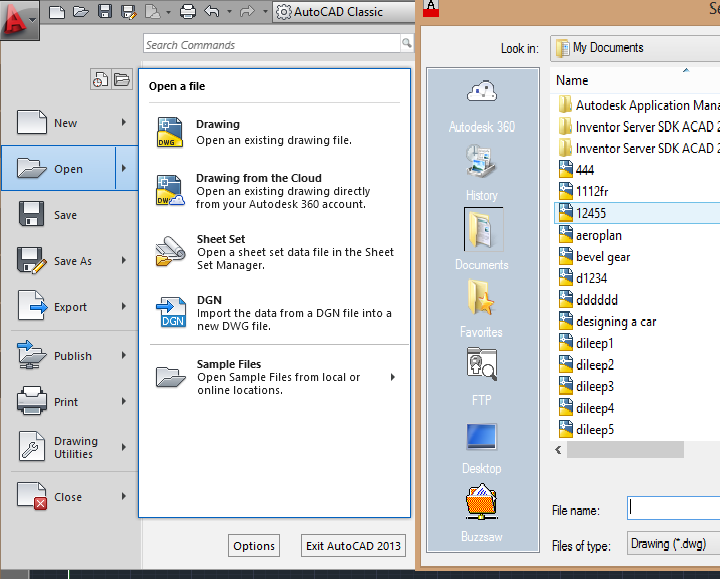The width and height of the screenshot is (720, 579).
Task: Select FTP in the places list
Action: [x=482, y=377]
